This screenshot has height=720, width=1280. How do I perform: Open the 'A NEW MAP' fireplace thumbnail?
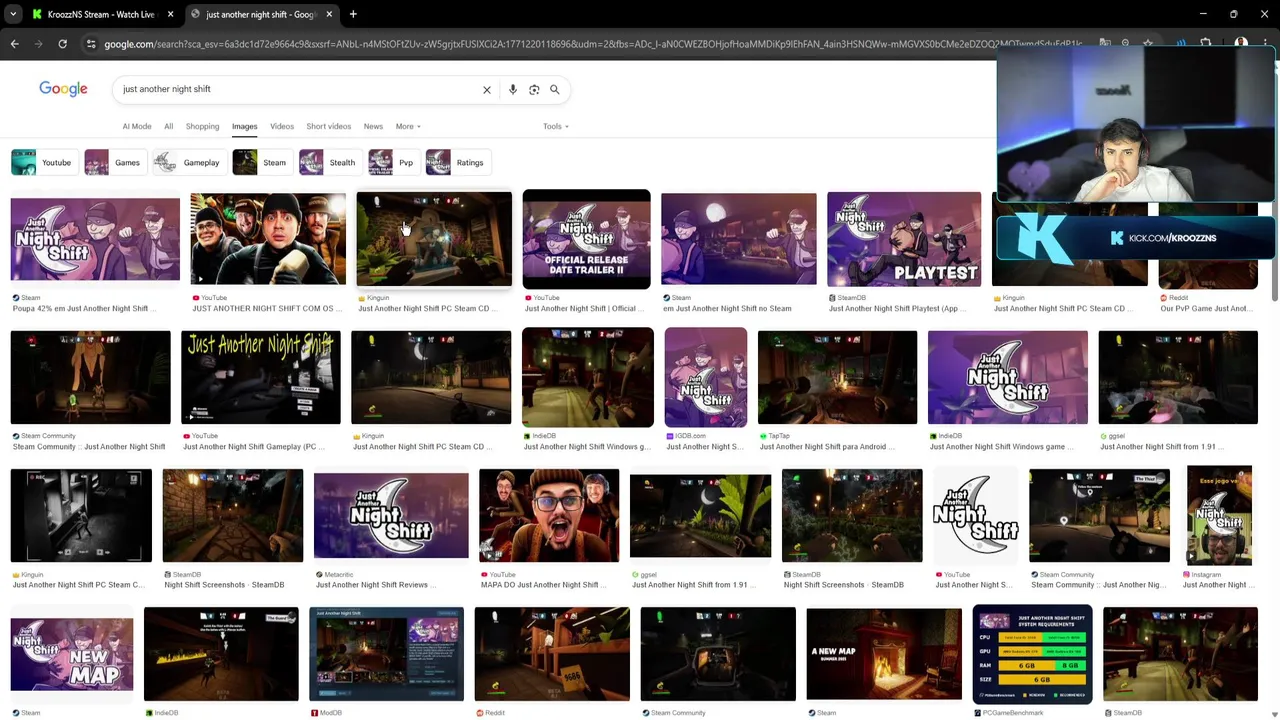pos(884,654)
